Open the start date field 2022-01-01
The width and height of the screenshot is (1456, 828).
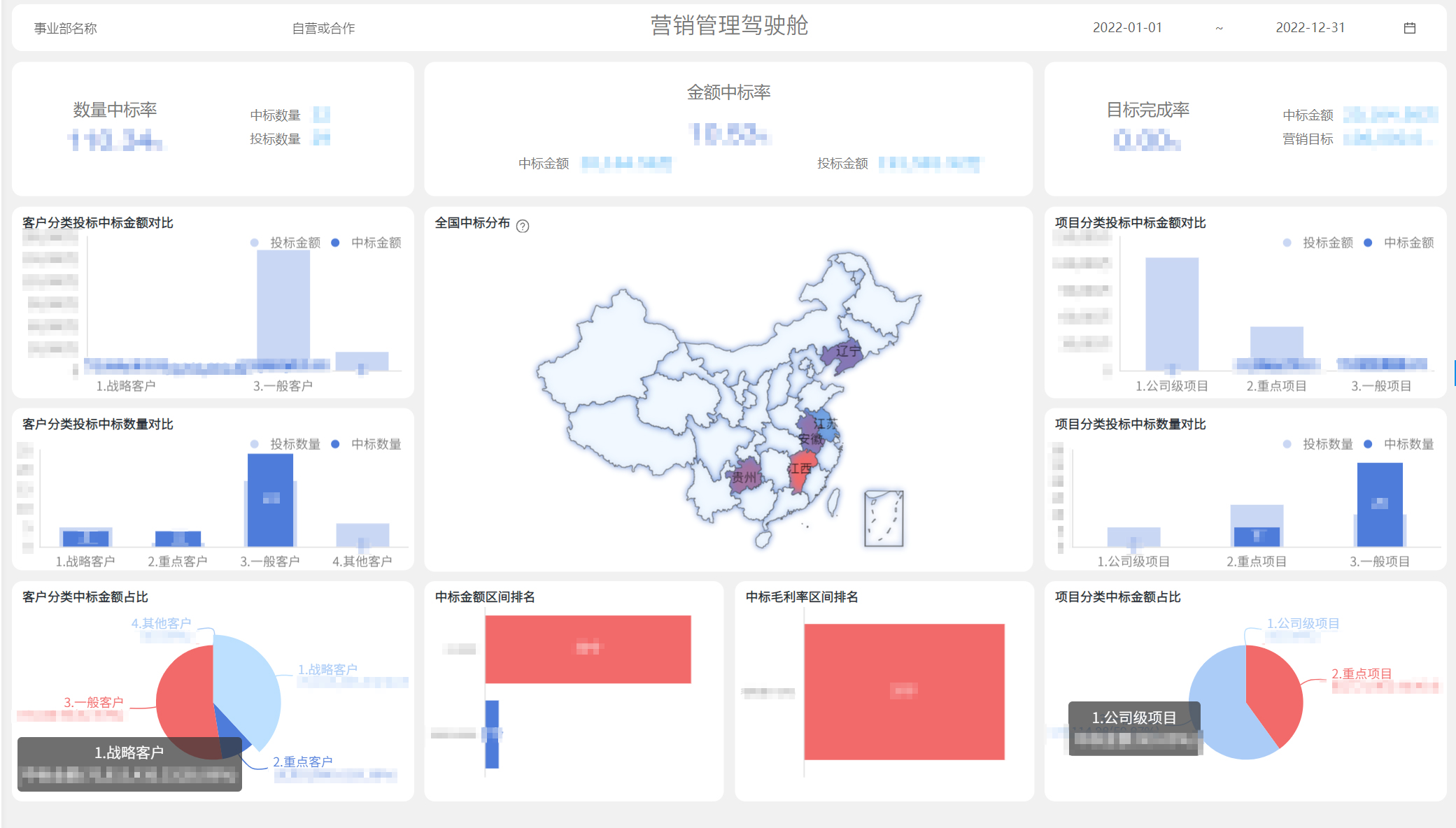pos(1128,28)
